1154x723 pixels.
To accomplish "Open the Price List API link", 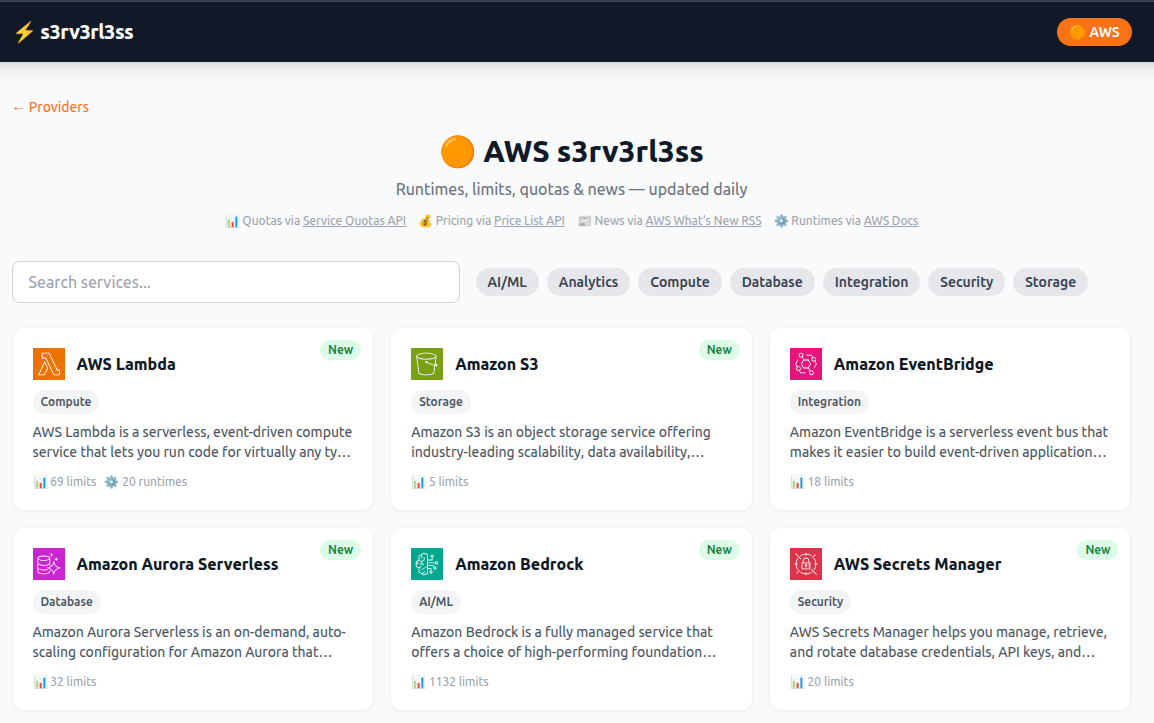I will point(529,220).
